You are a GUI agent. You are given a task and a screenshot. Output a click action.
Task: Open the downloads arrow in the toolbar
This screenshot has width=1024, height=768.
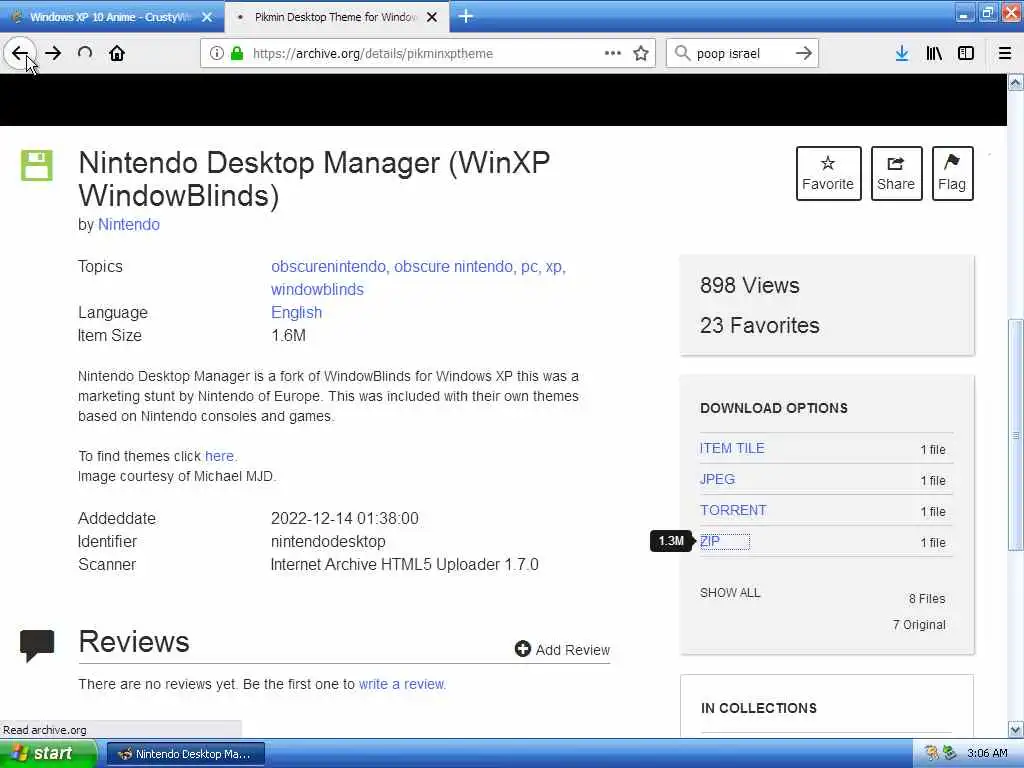pos(902,54)
